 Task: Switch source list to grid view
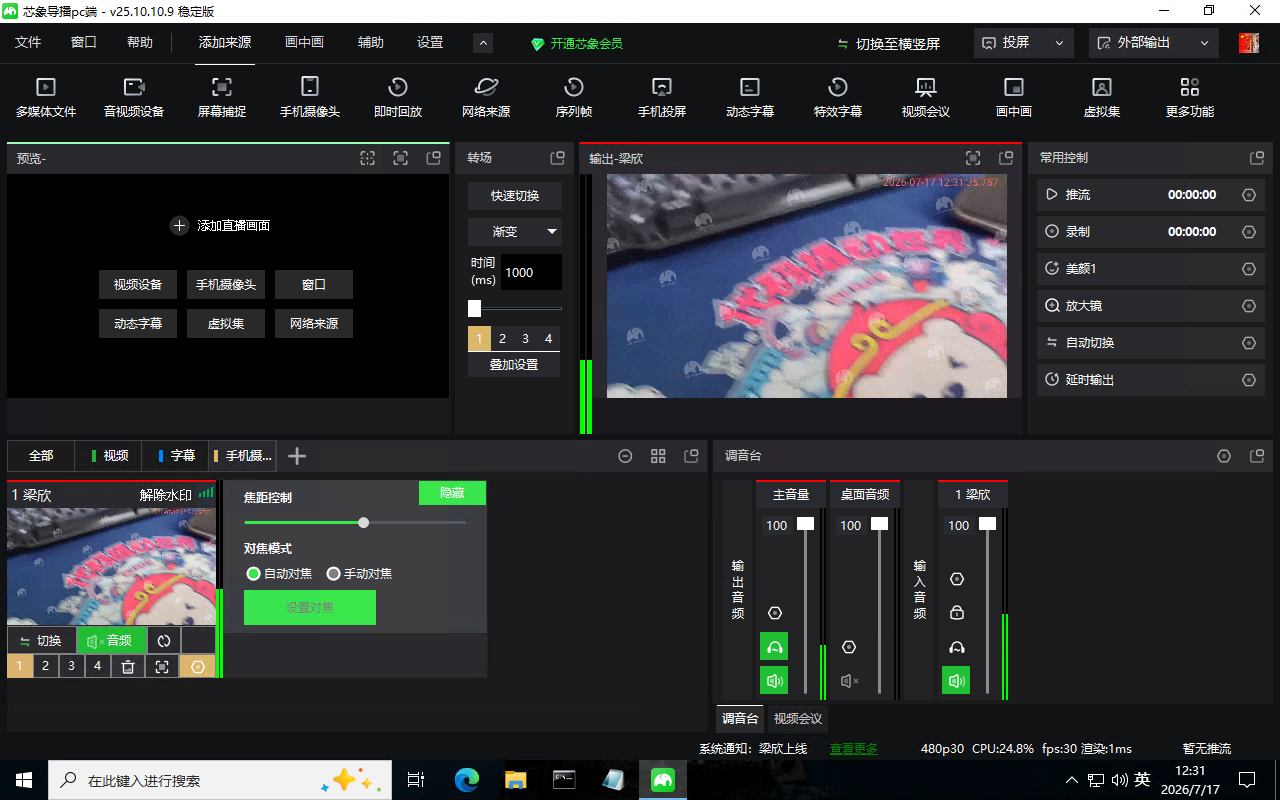click(x=658, y=456)
